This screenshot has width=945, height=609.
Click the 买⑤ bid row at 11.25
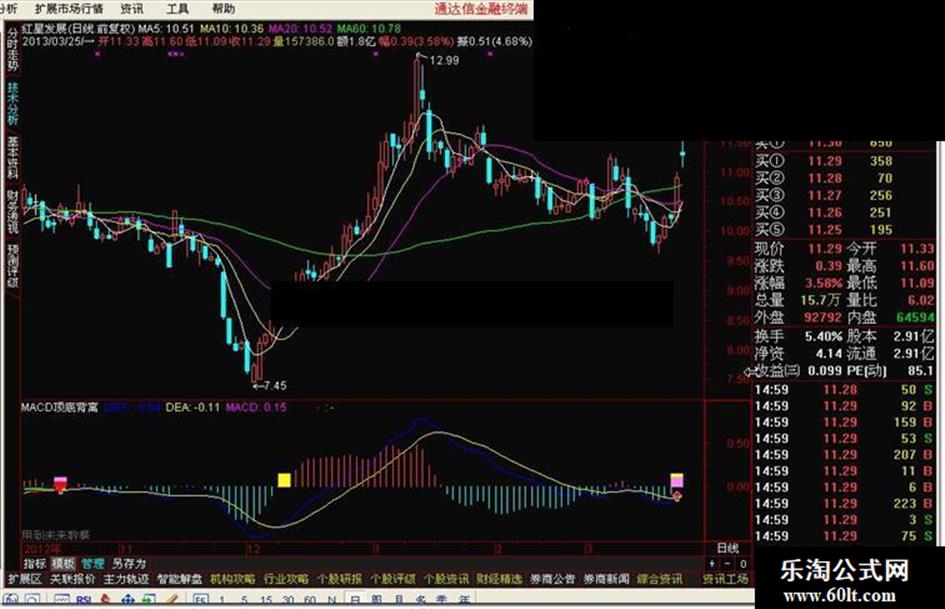point(823,230)
